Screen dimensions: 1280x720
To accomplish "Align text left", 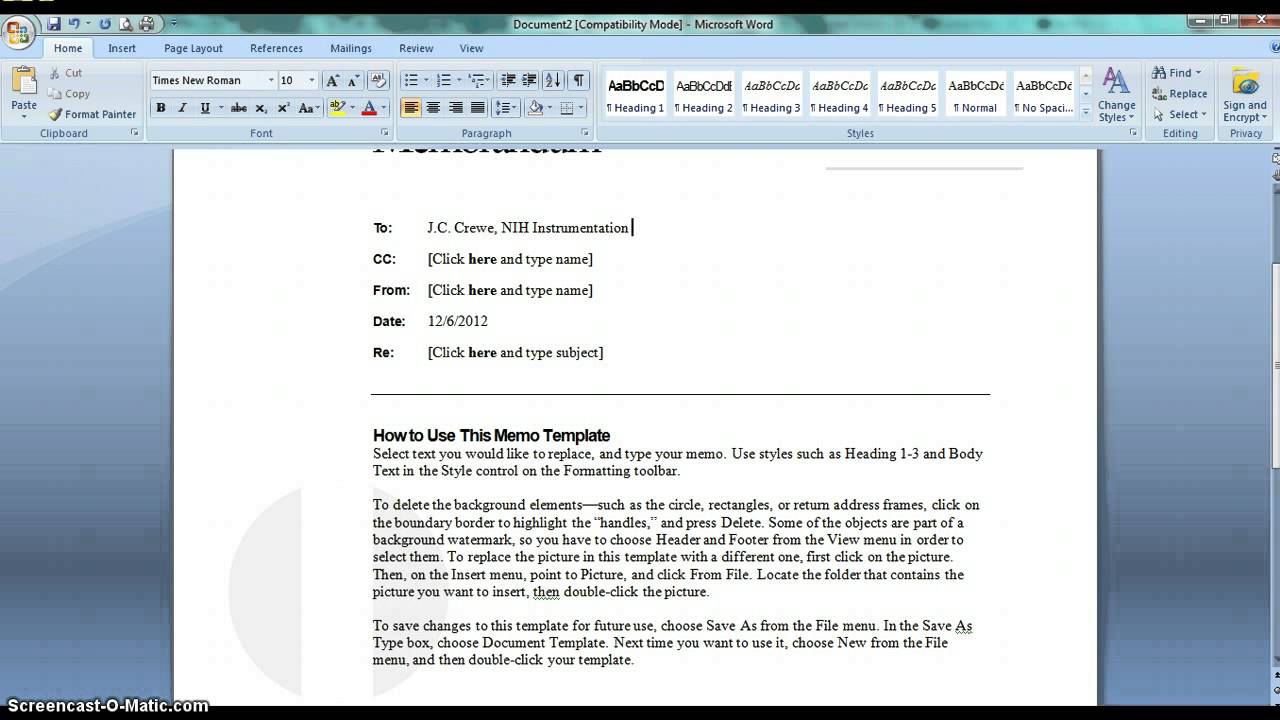I will click(x=411, y=108).
